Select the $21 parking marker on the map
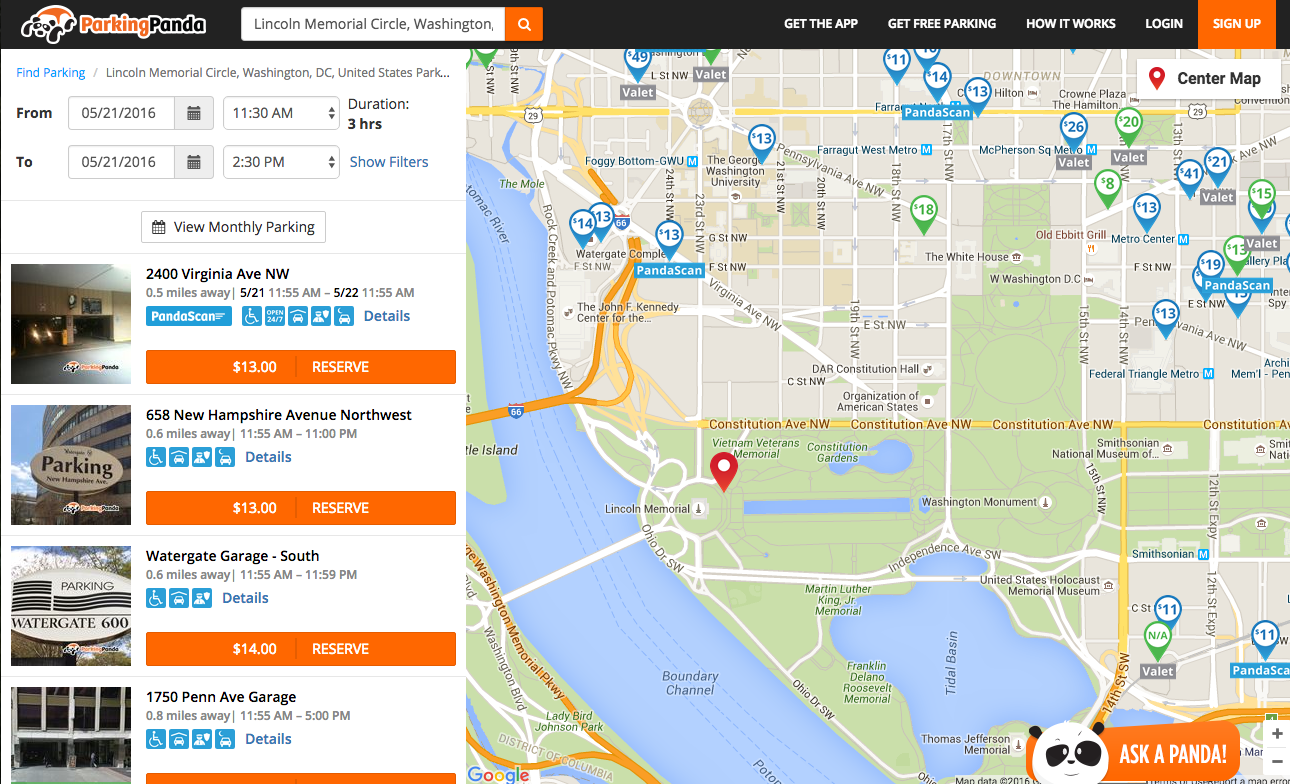This screenshot has width=1290, height=784. point(1217,165)
